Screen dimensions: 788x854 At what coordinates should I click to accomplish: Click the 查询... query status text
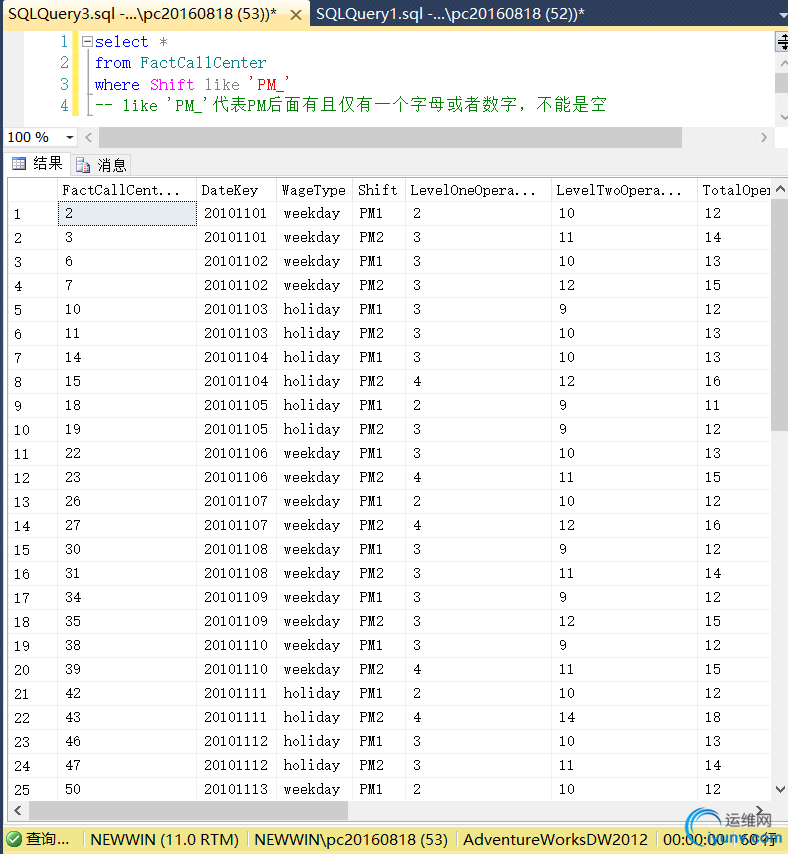click(47, 839)
